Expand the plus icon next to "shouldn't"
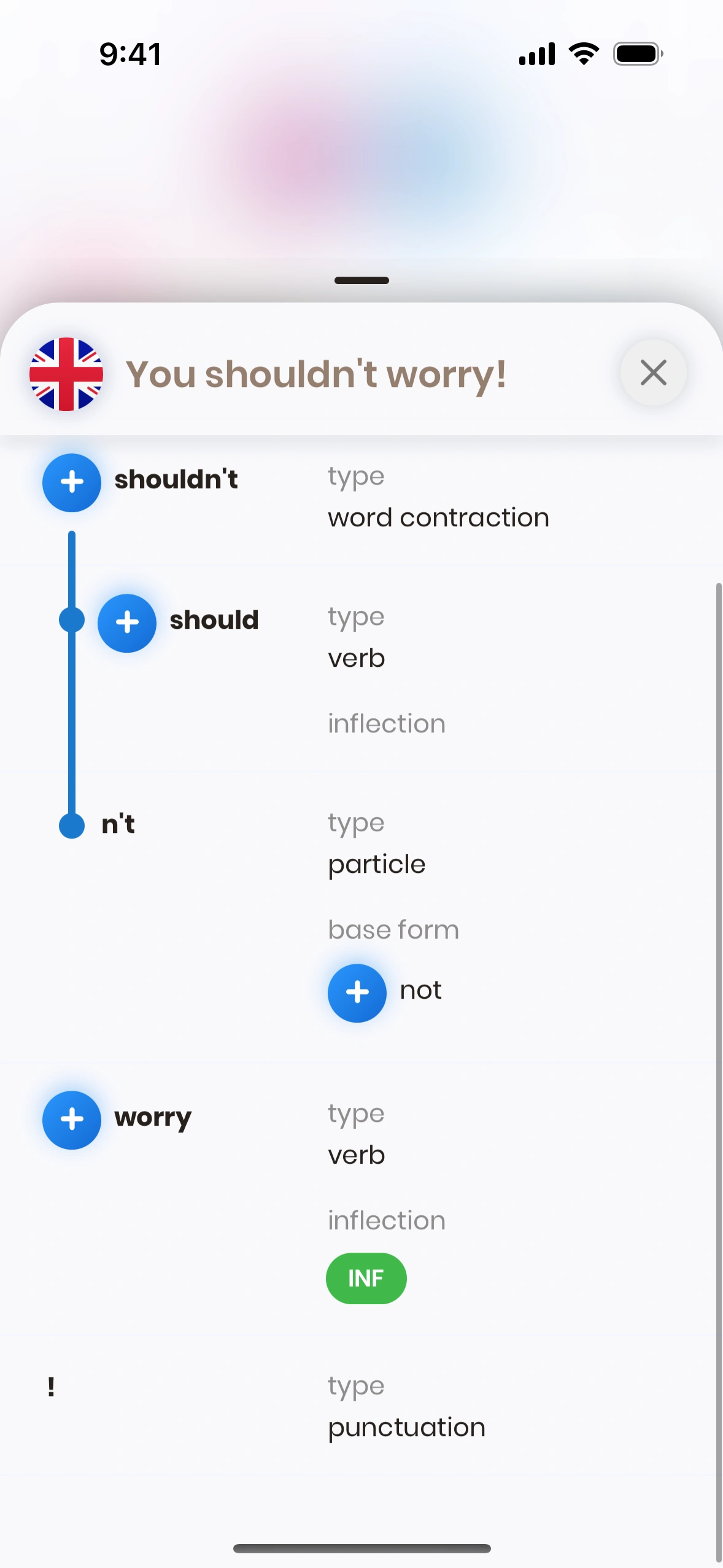This screenshot has height=1568, width=723. 72,482
